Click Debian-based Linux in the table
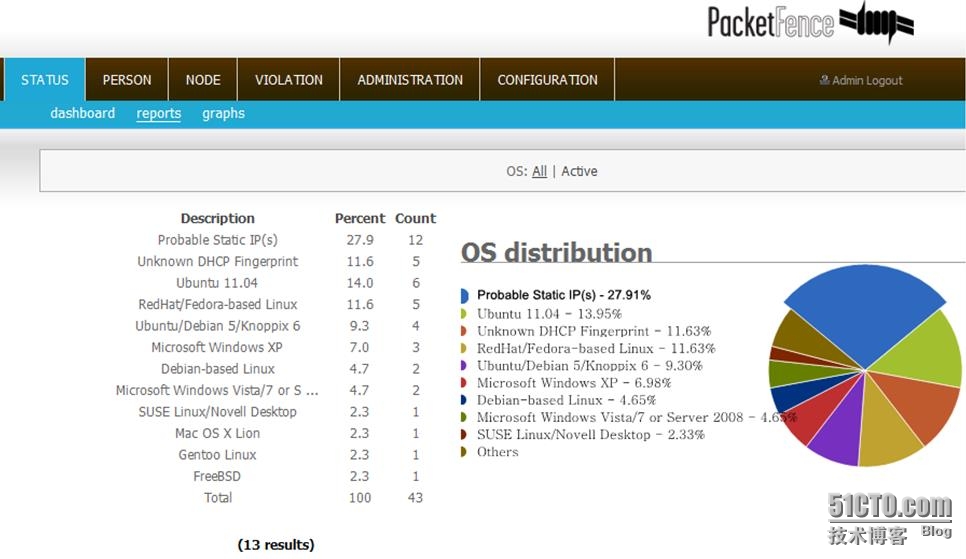Screen dimensions: 966x559 tap(217, 369)
